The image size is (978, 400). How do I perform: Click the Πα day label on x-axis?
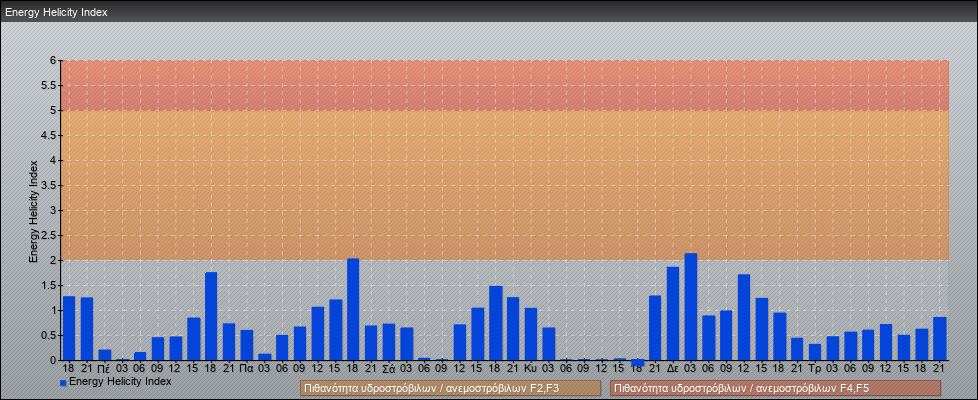pos(246,369)
